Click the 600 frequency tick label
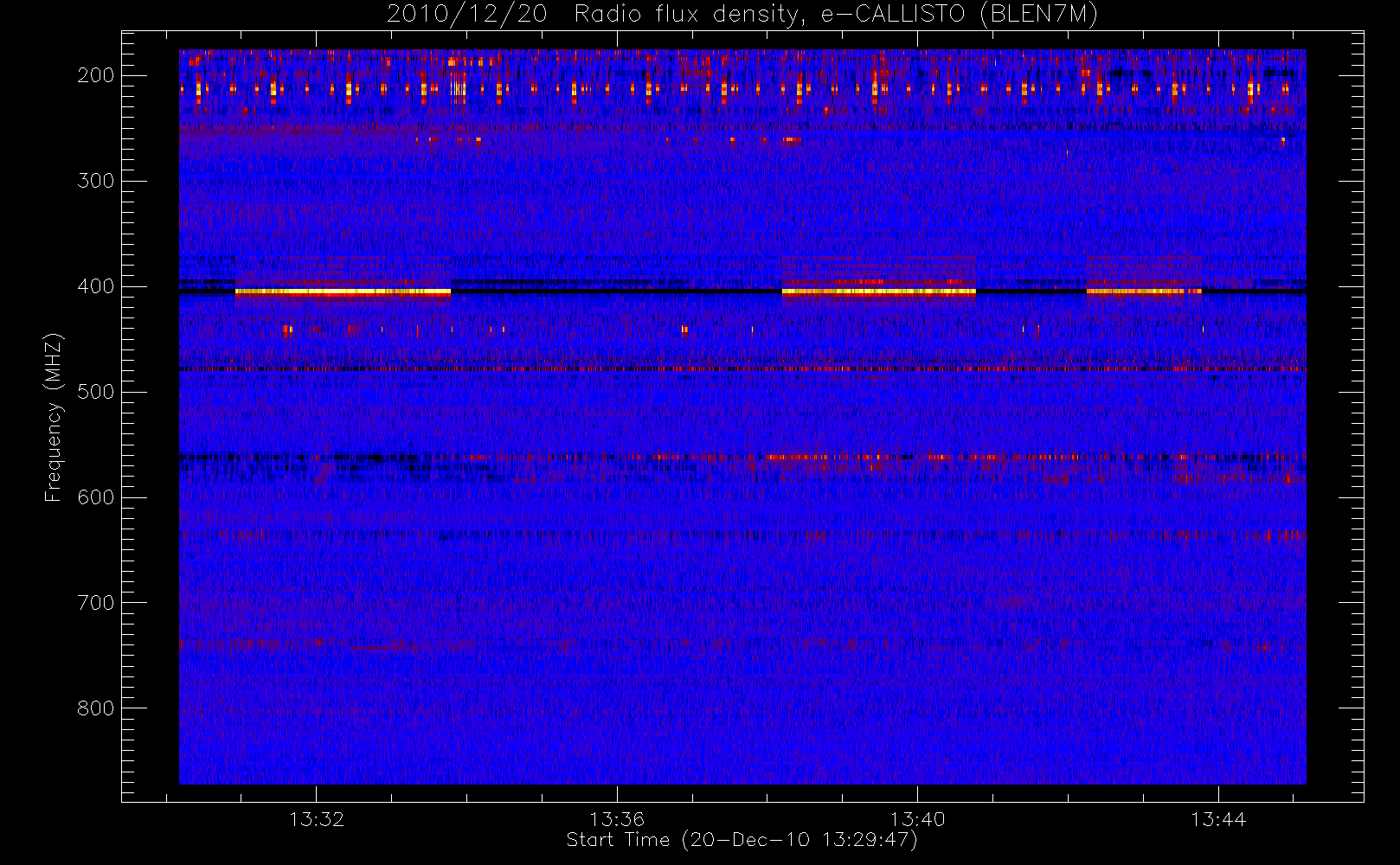This screenshot has width=1400, height=865. coord(96,497)
